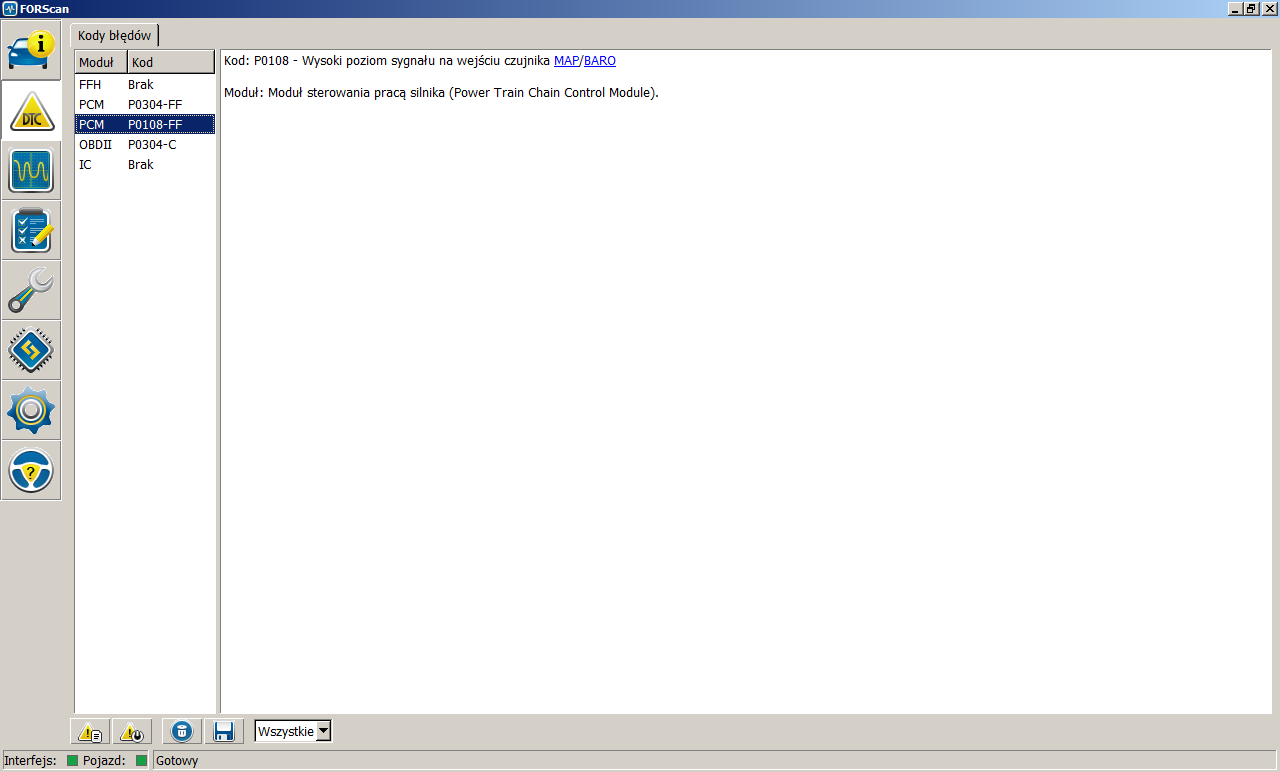This screenshot has width=1280, height=772.
Task: Click the trash bin clear button
Action: 182,732
